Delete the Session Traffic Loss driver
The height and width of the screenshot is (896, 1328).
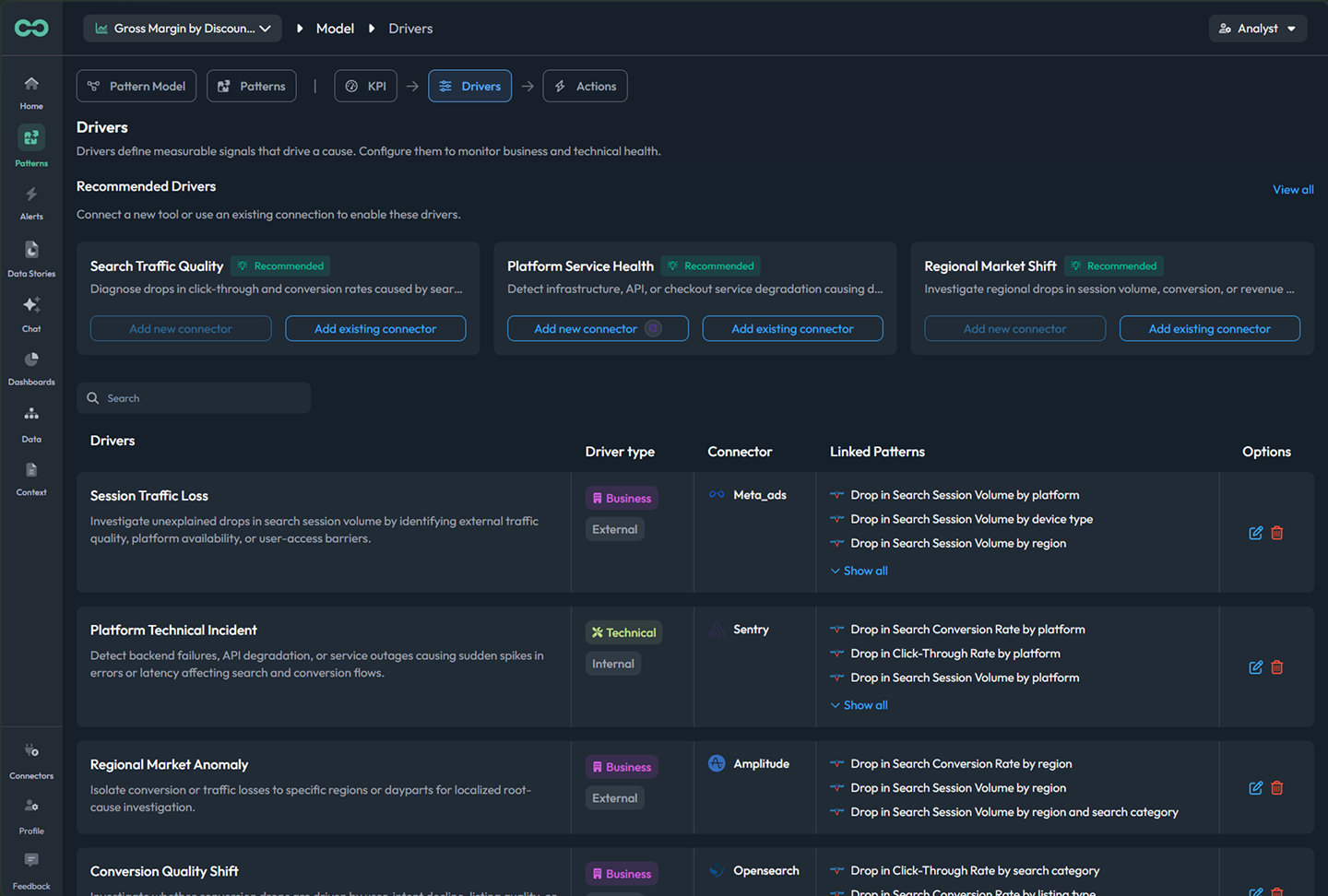coord(1277,533)
